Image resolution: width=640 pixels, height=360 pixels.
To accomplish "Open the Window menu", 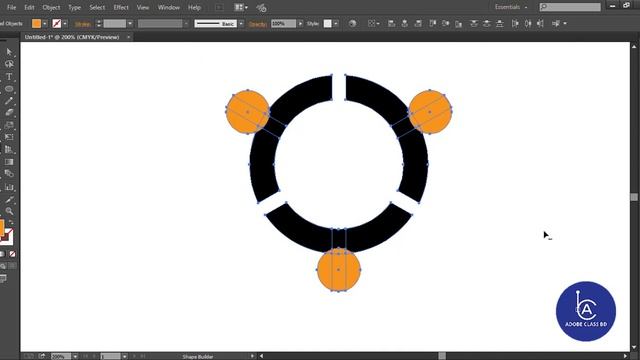I will 169,7.
